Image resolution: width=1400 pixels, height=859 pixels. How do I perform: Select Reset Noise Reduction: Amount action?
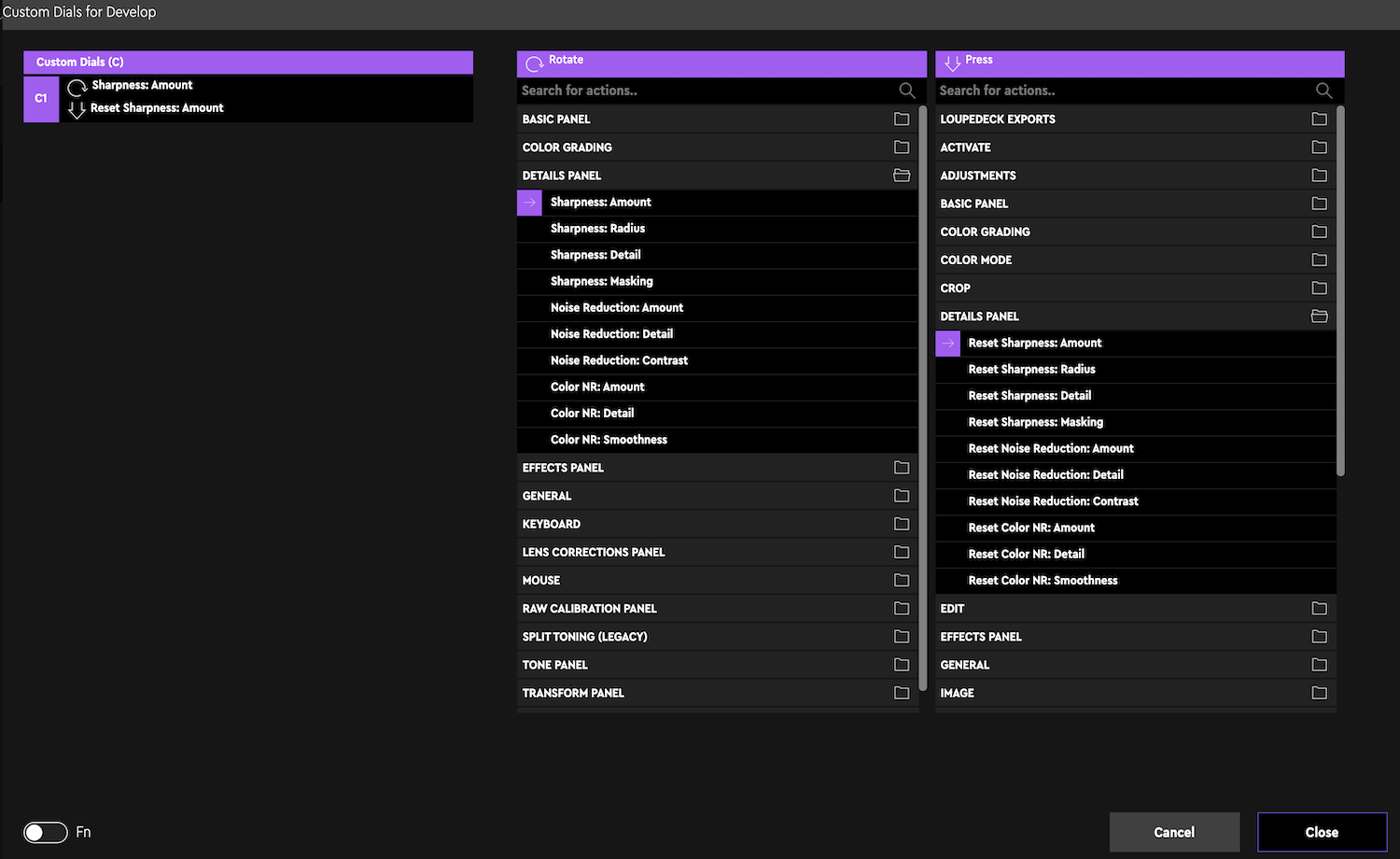click(x=1135, y=449)
